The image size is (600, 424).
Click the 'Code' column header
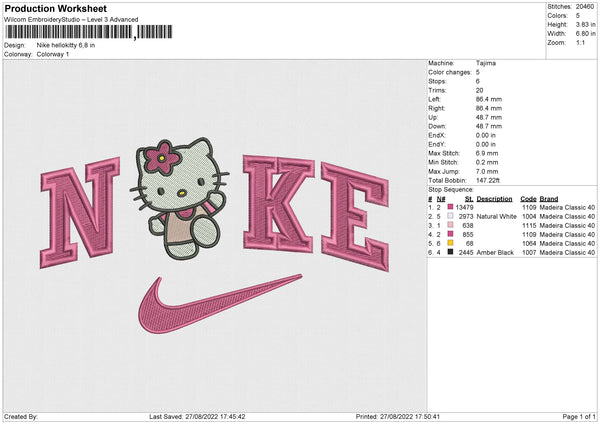tap(528, 199)
